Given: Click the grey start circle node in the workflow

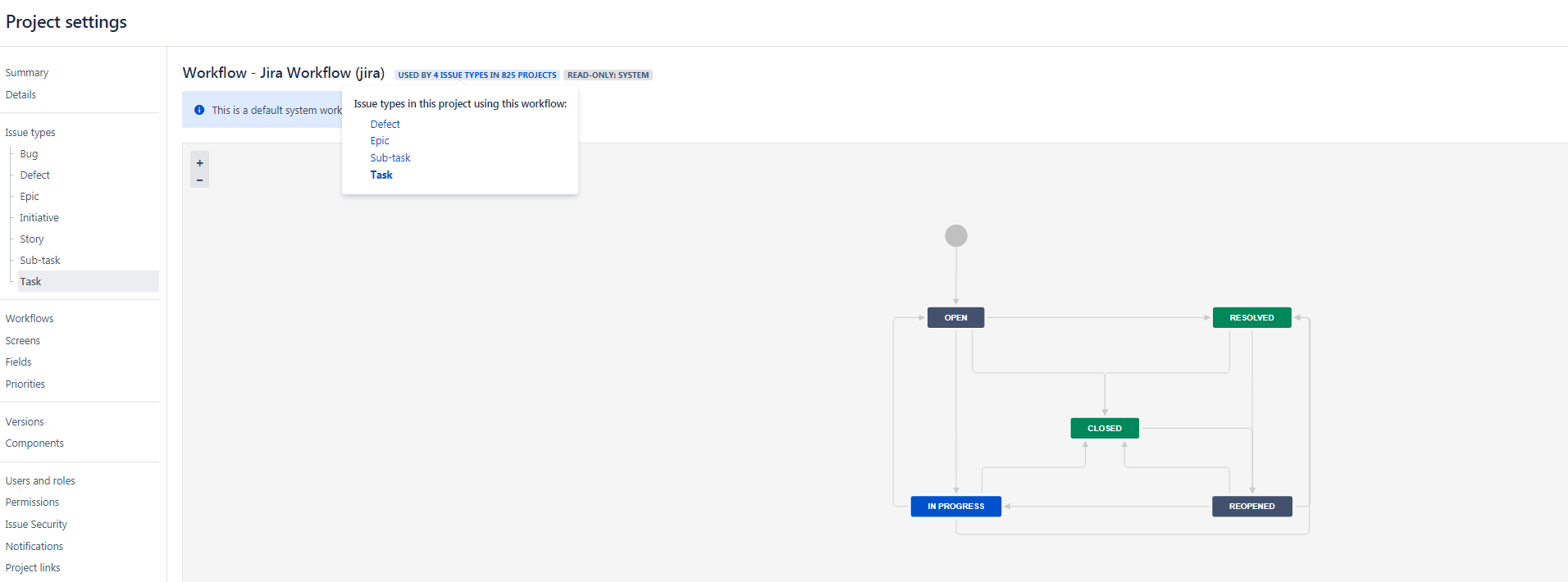Looking at the screenshot, I should [956, 236].
